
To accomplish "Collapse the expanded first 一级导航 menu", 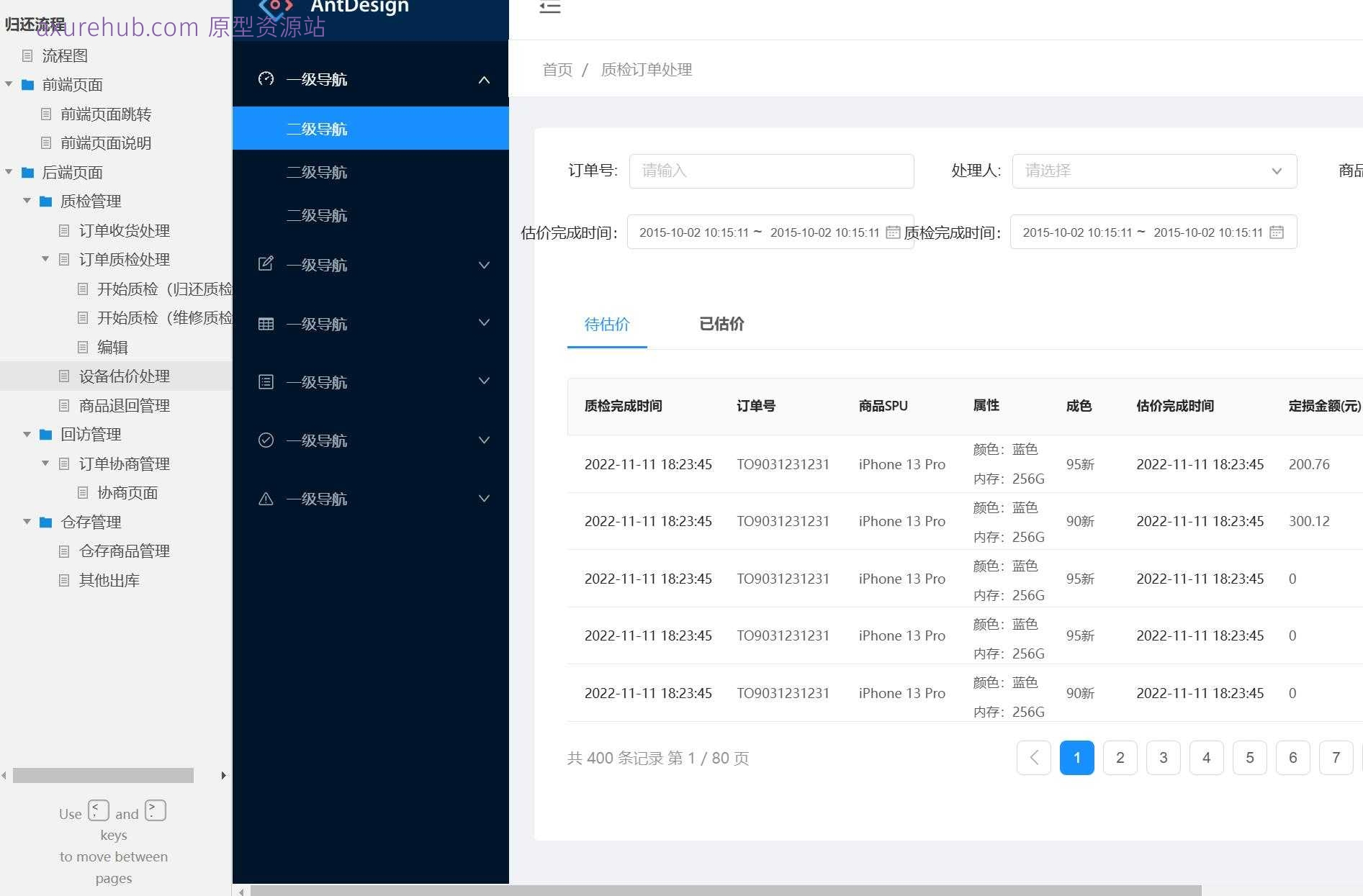I will [483, 80].
